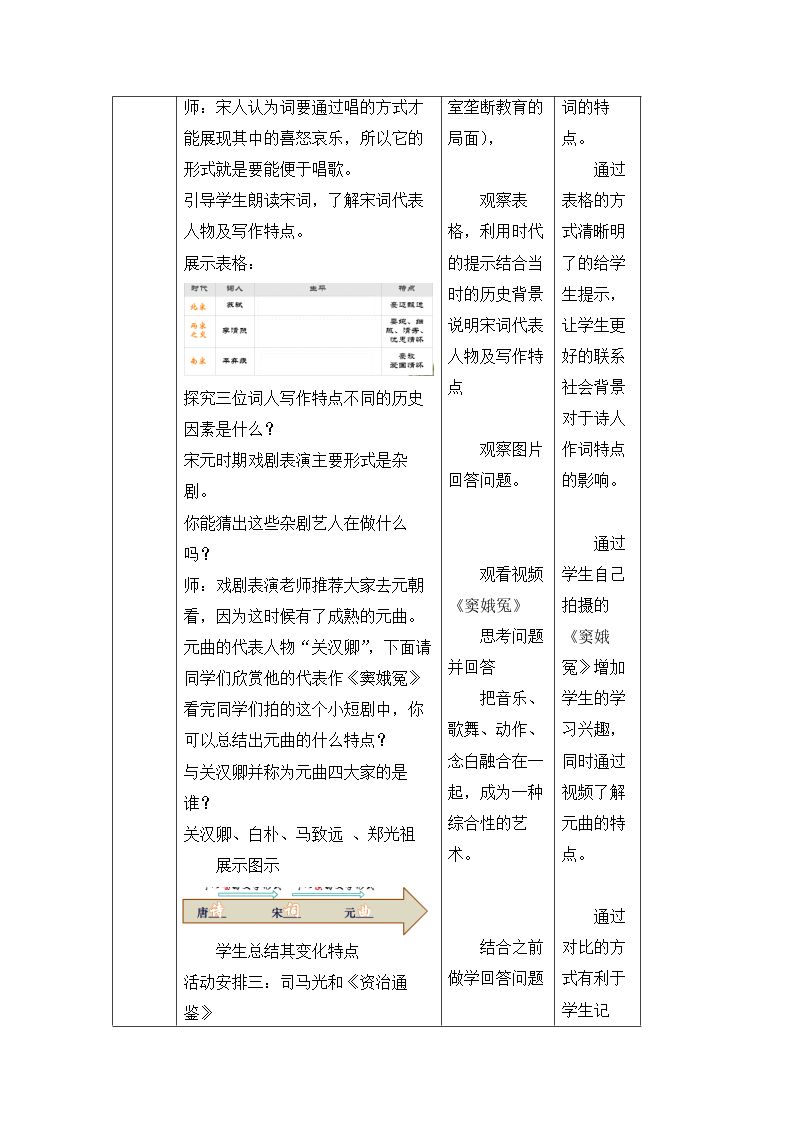Click 《窦娥冤》 in the middle column
The height and width of the screenshot is (1123, 794).
click(x=487, y=605)
